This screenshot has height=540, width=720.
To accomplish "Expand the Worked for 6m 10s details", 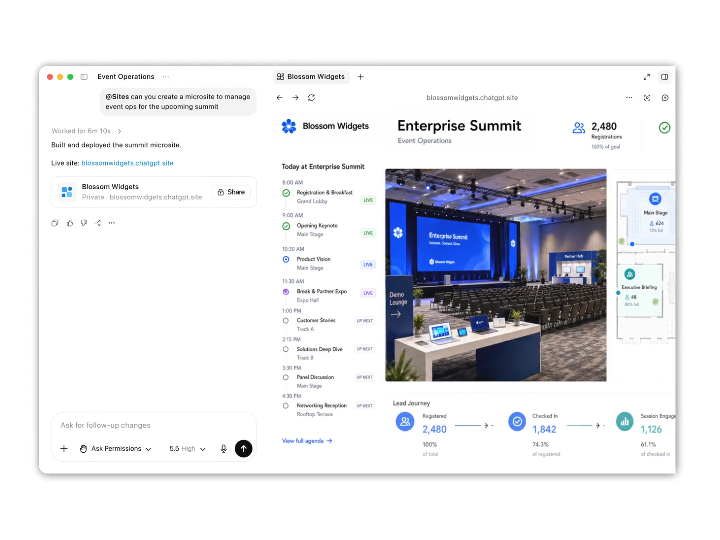I will 86,131.
